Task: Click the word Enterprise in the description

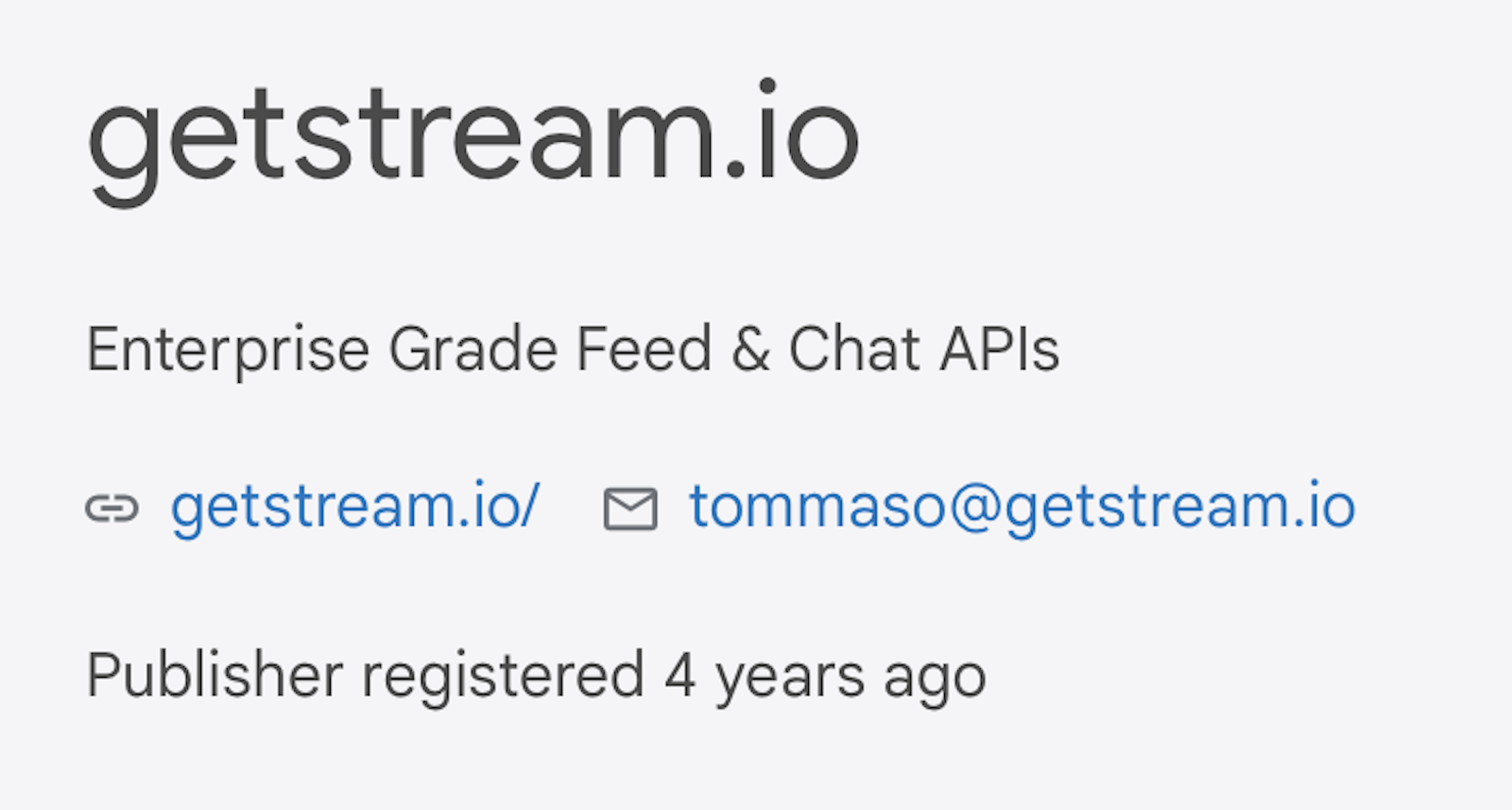Action: (x=228, y=350)
